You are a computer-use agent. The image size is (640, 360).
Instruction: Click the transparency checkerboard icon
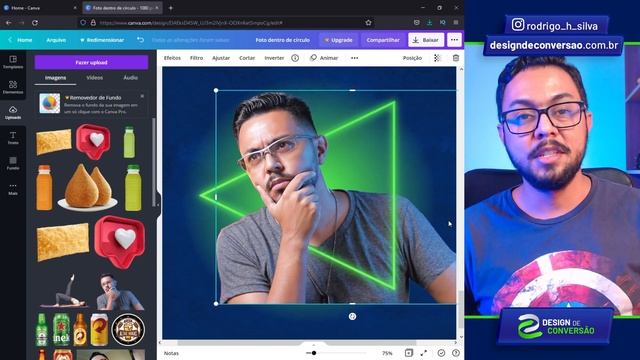click(437, 58)
